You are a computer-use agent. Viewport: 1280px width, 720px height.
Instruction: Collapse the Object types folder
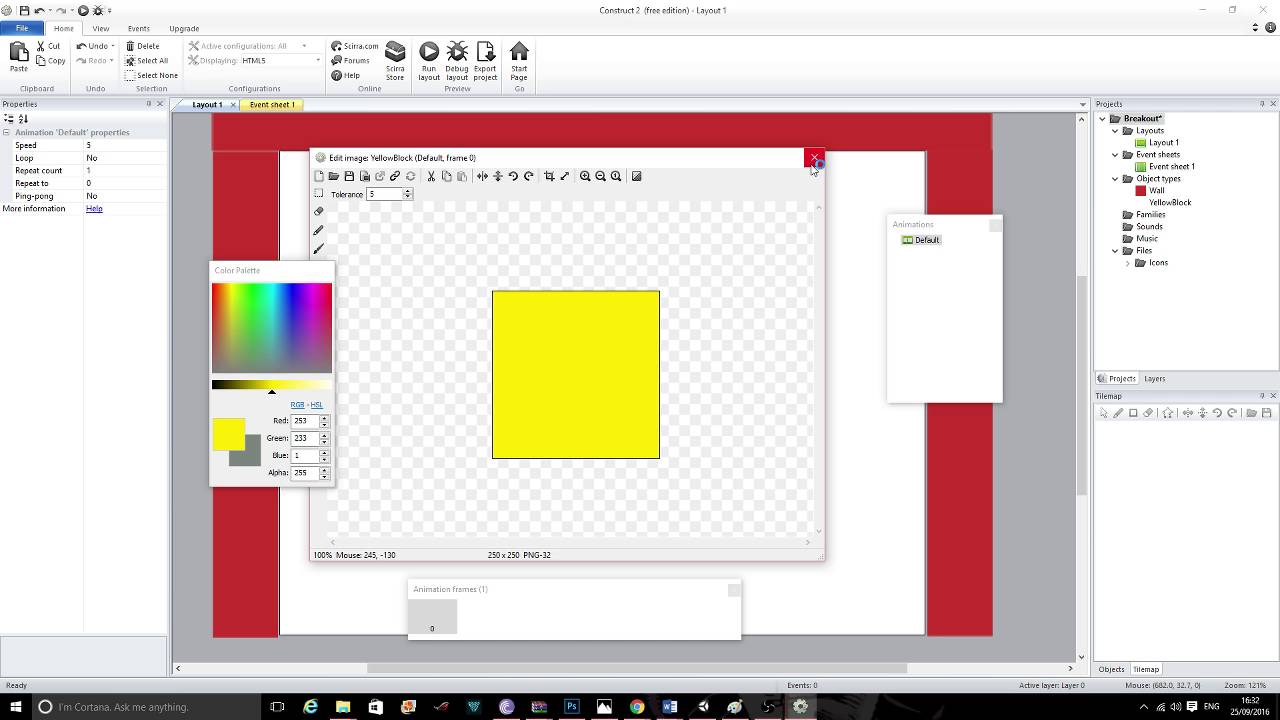(1115, 179)
